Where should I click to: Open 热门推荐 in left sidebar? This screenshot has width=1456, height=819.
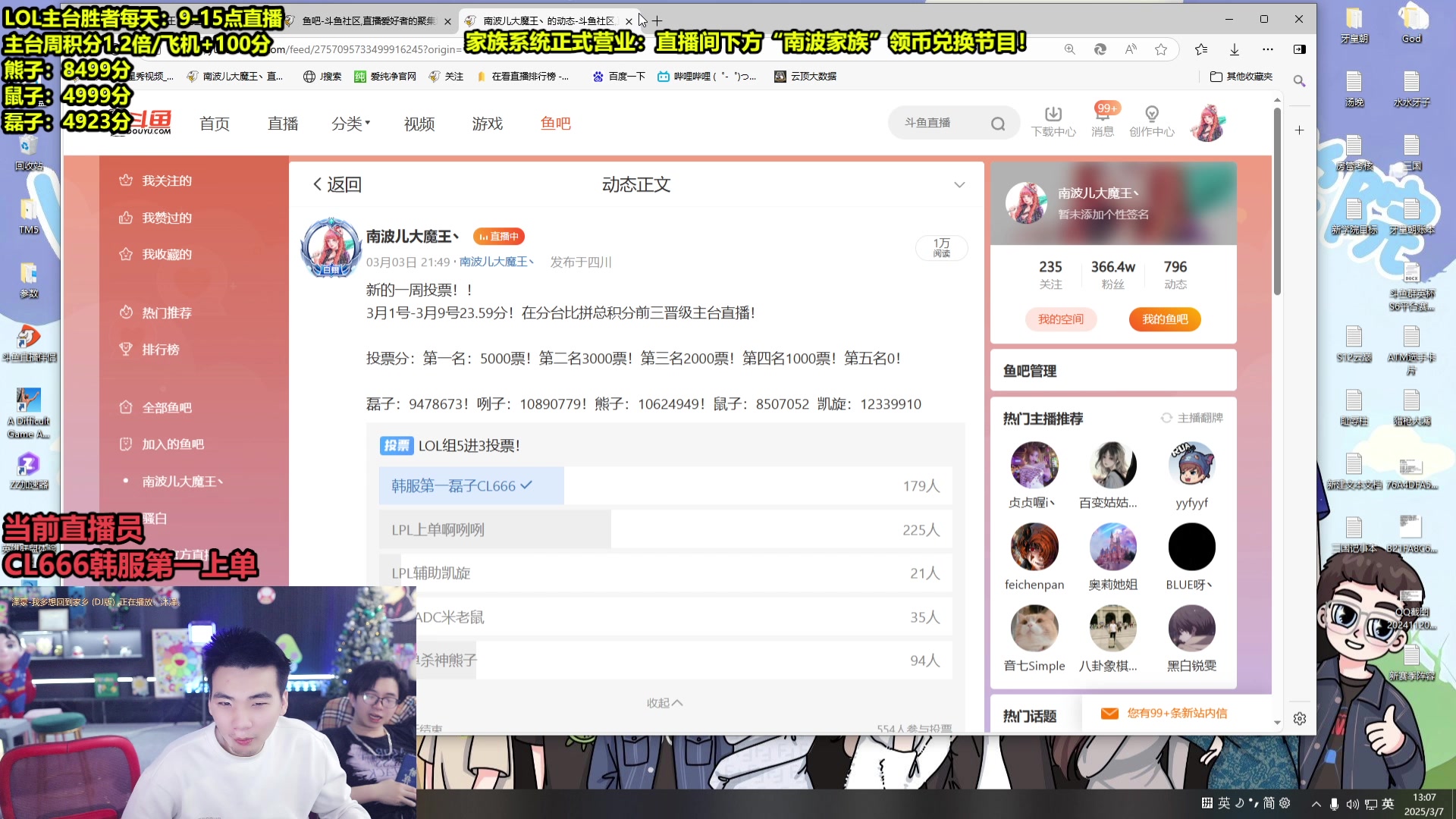click(155, 312)
